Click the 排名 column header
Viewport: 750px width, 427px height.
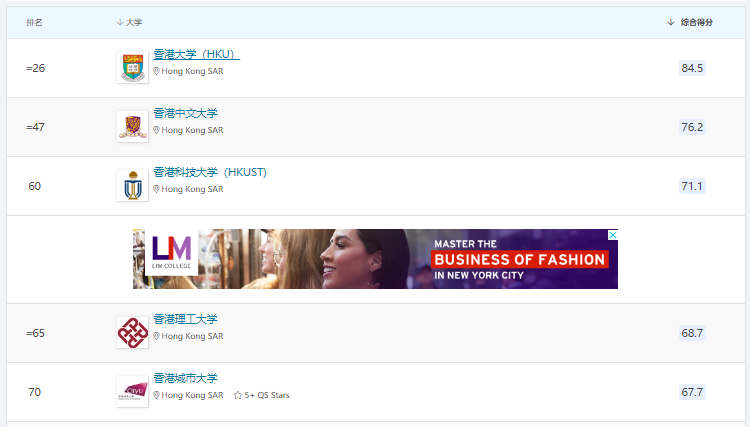[x=34, y=22]
